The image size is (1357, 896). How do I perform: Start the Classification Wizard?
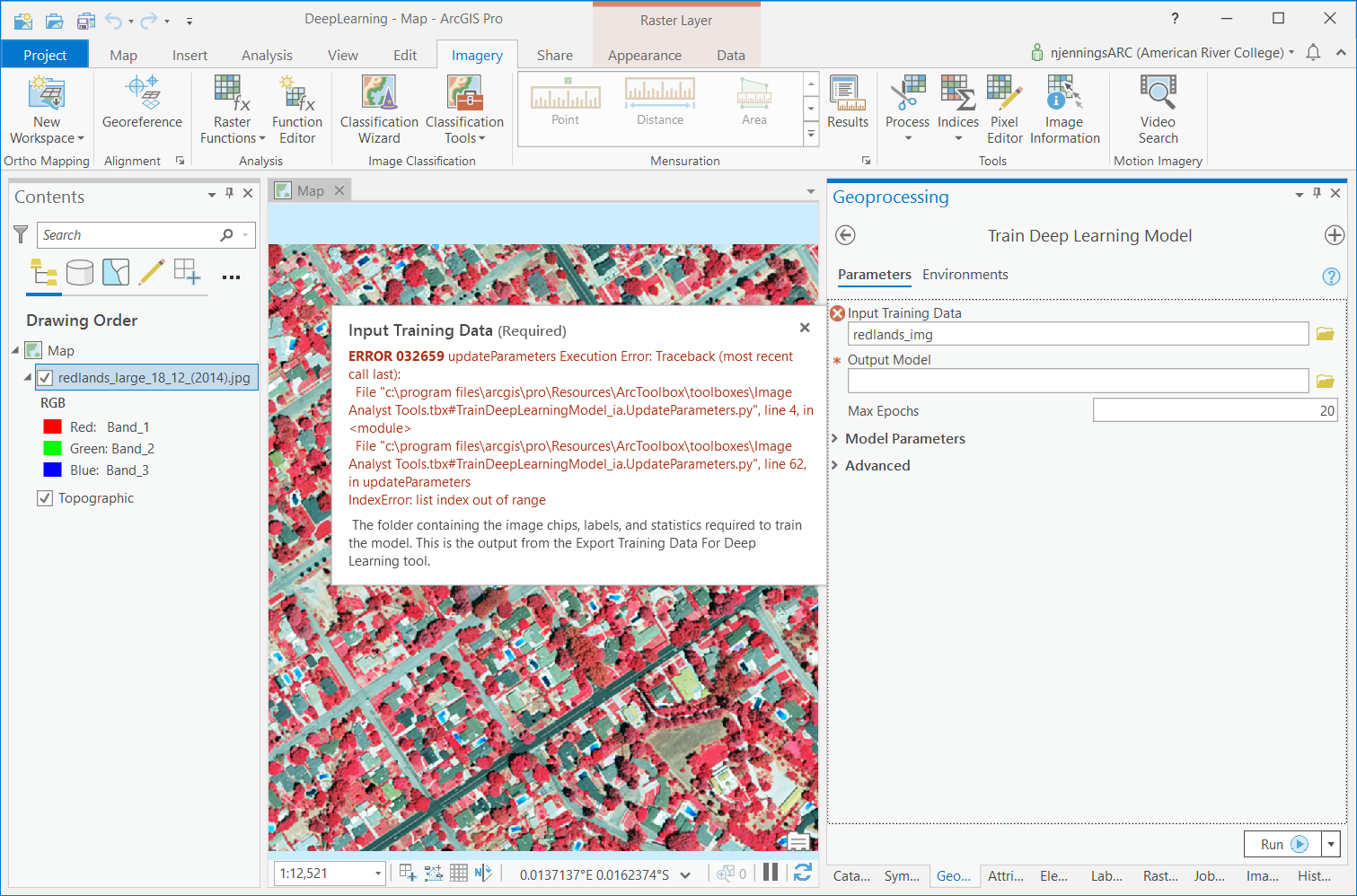pos(379,110)
